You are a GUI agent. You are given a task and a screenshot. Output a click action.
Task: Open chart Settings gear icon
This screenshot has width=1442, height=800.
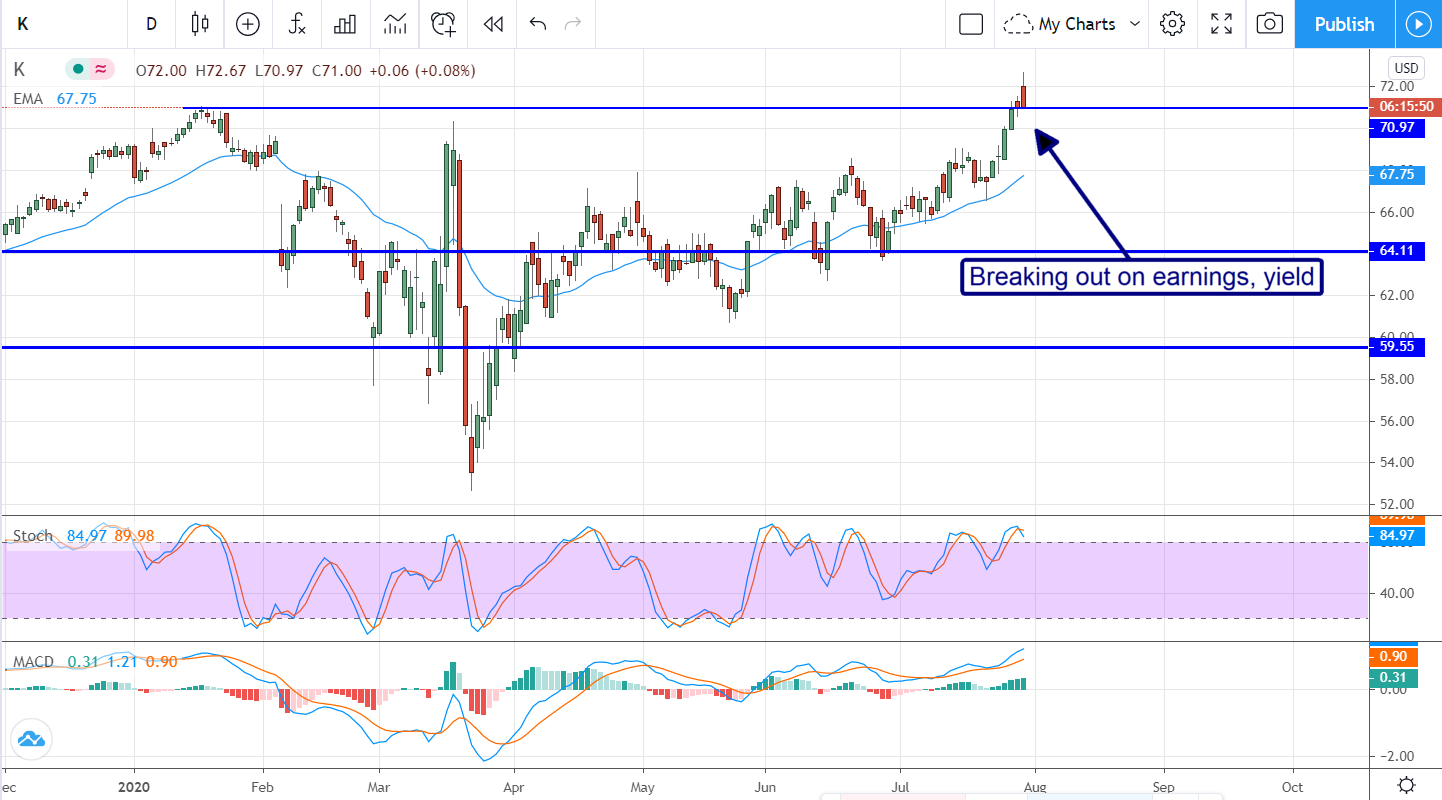[x=1173, y=24]
